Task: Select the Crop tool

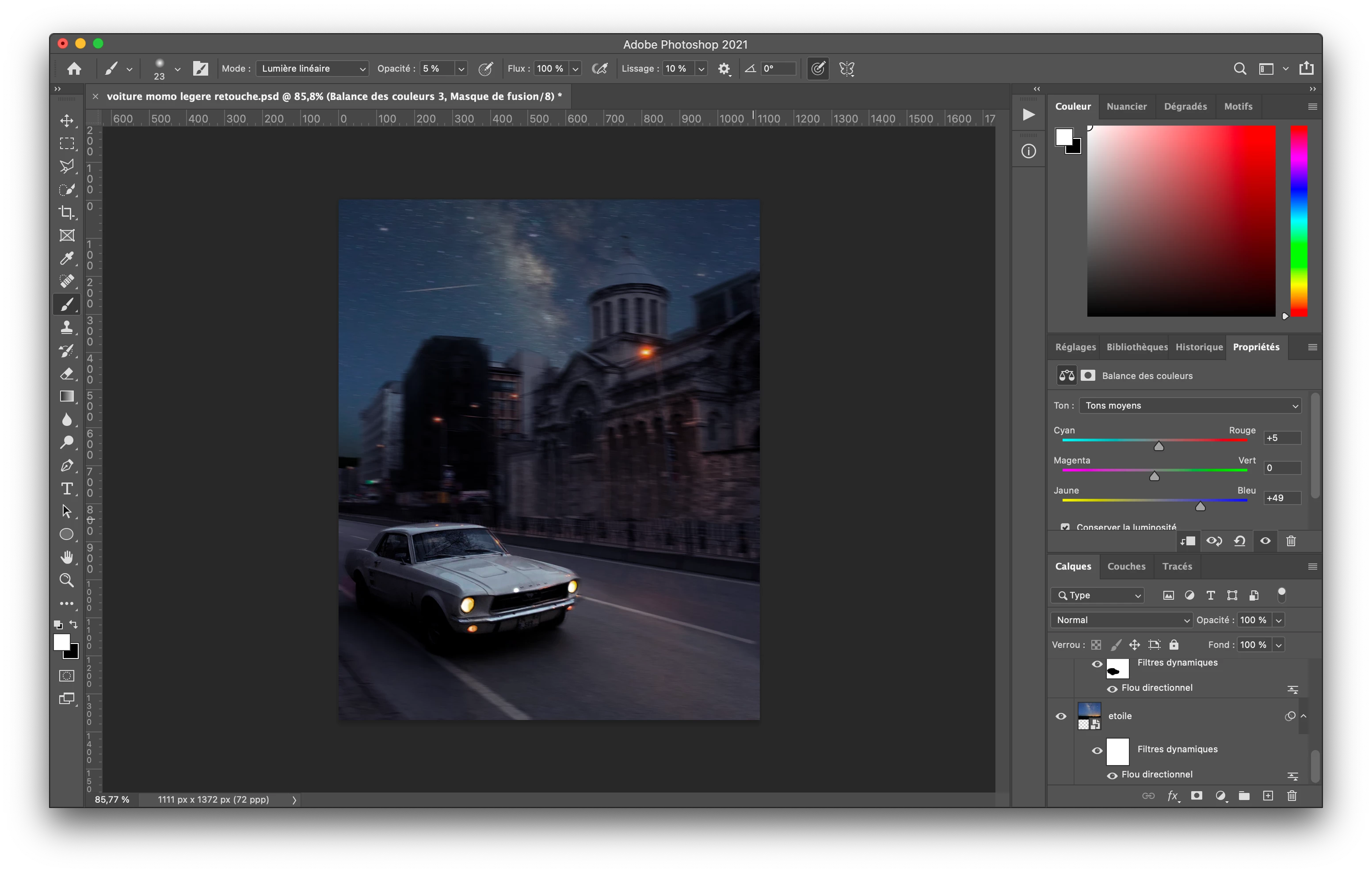Action: (67, 212)
